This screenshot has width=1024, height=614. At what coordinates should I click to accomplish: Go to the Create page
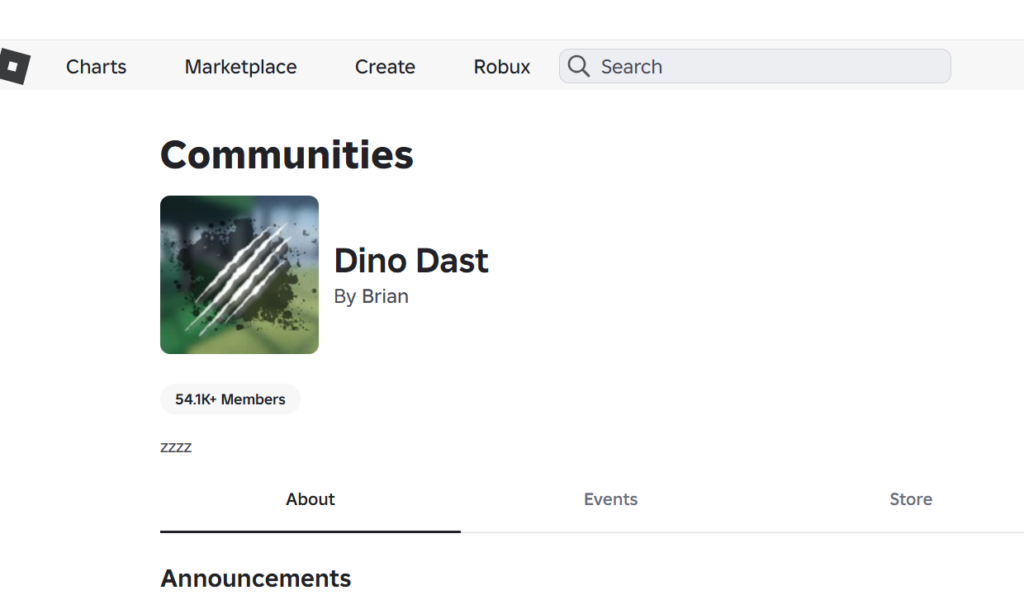pos(385,67)
